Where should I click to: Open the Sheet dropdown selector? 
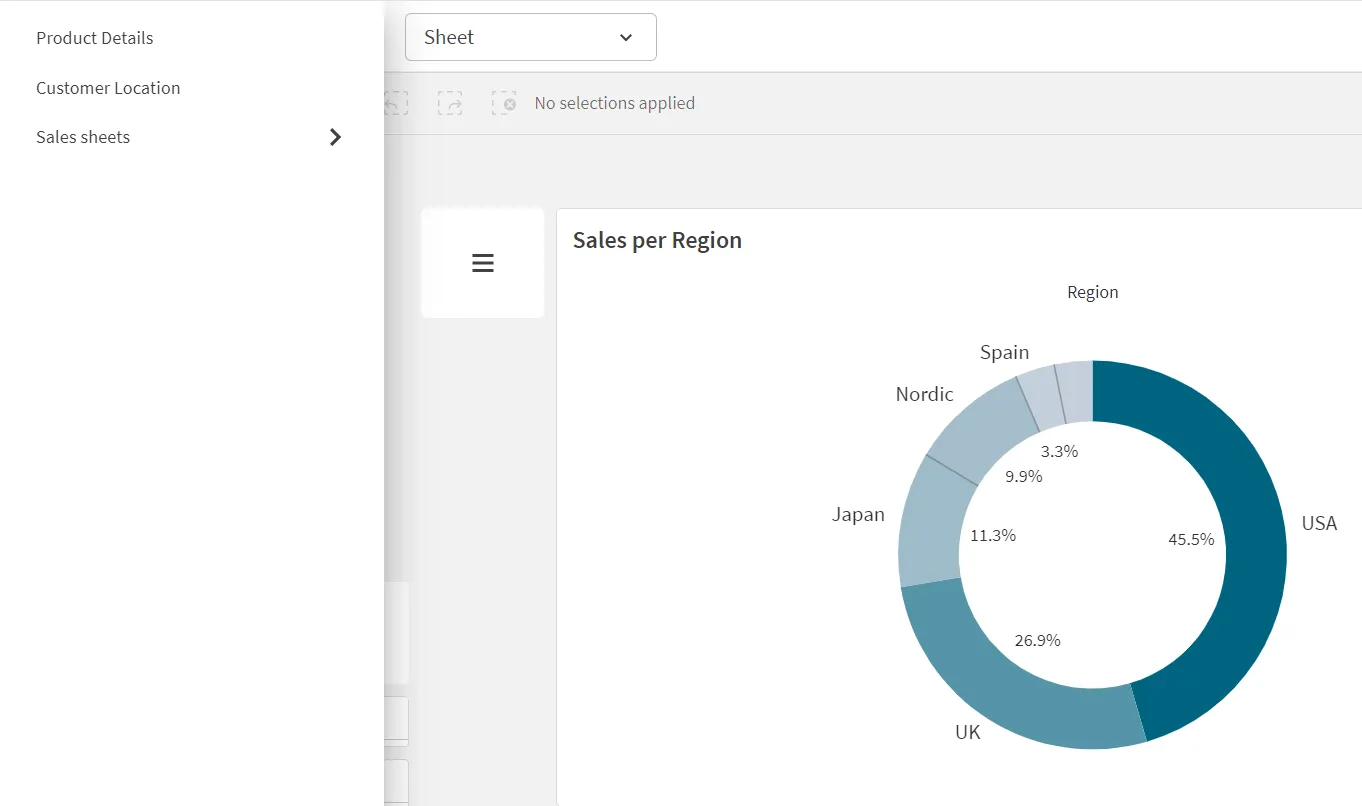click(x=530, y=37)
